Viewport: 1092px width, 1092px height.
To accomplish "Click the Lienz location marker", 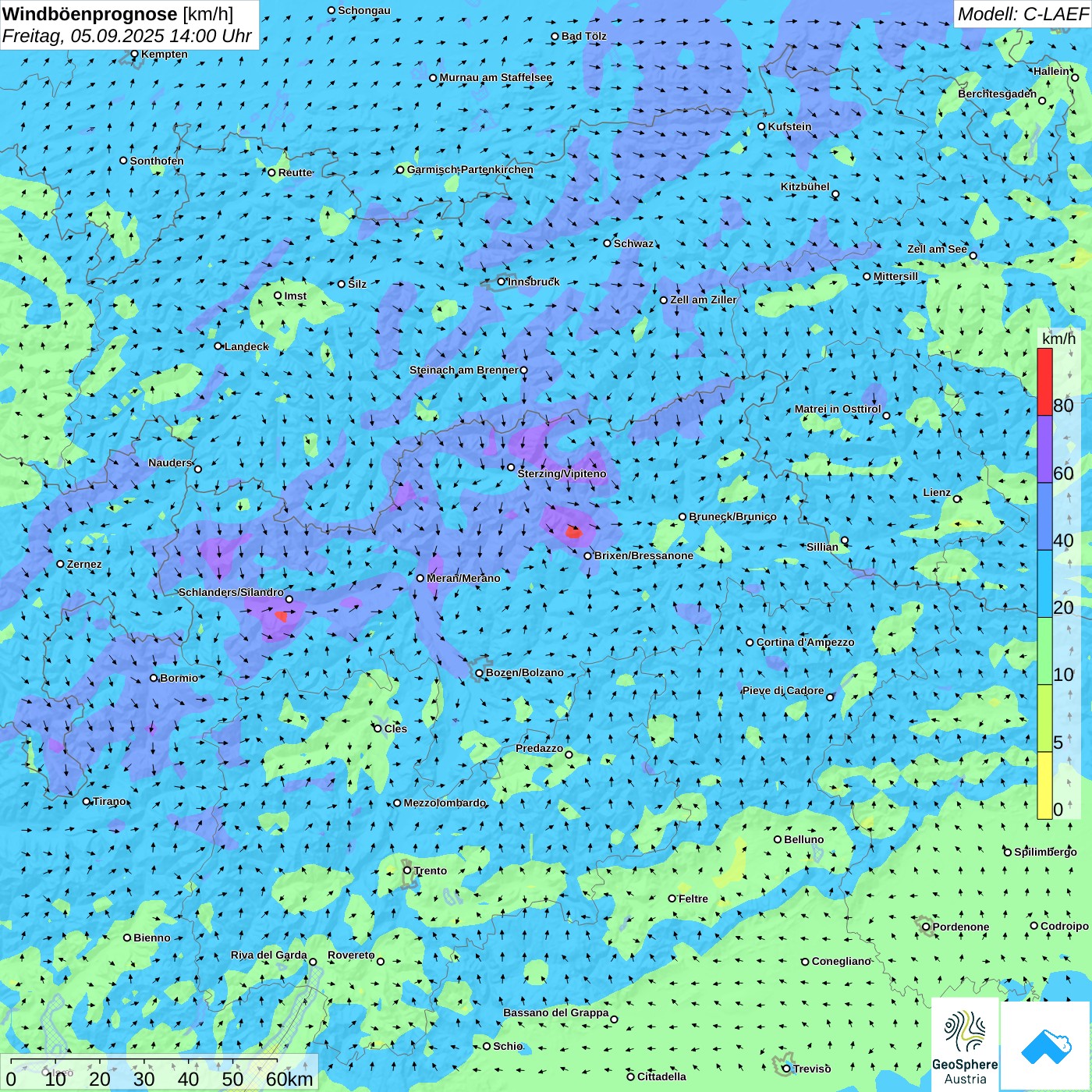I will 957,499.
